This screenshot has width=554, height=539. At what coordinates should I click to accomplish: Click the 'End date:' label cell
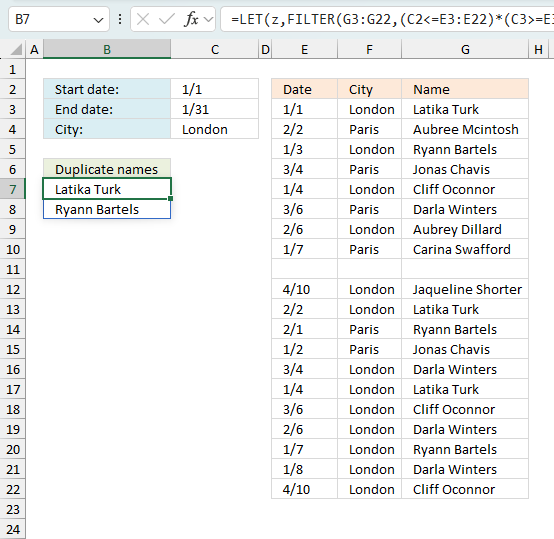pos(107,109)
